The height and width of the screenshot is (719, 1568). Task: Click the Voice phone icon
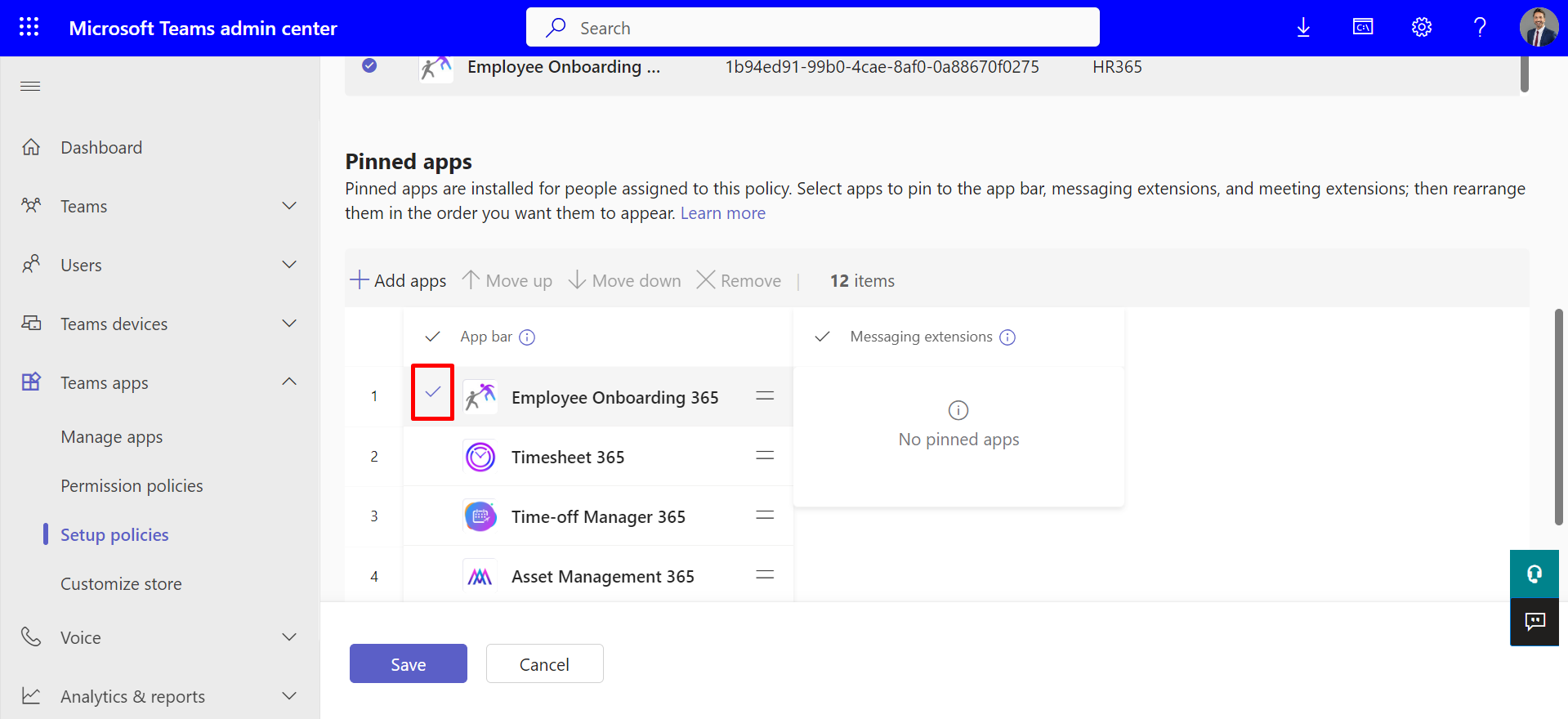pyautogui.click(x=31, y=637)
